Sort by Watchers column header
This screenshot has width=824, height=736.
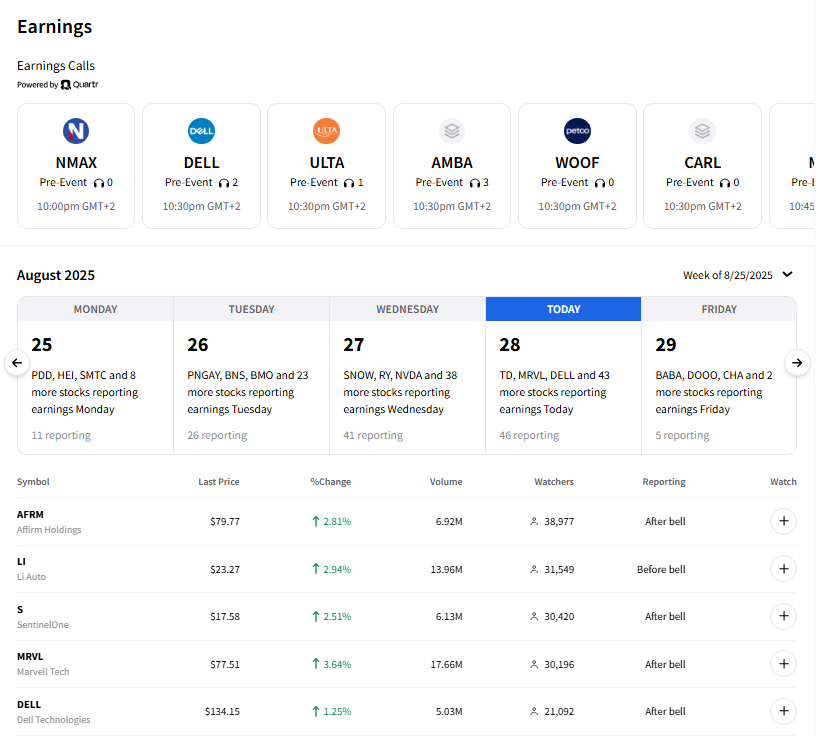coord(554,482)
